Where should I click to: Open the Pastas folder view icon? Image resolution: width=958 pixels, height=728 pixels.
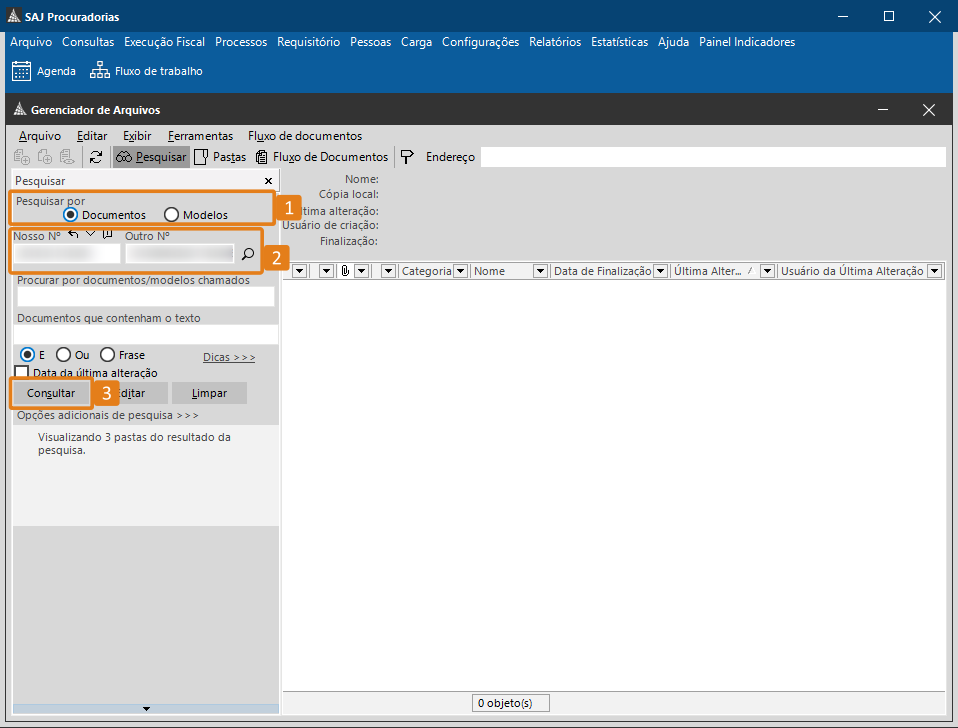click(x=201, y=157)
